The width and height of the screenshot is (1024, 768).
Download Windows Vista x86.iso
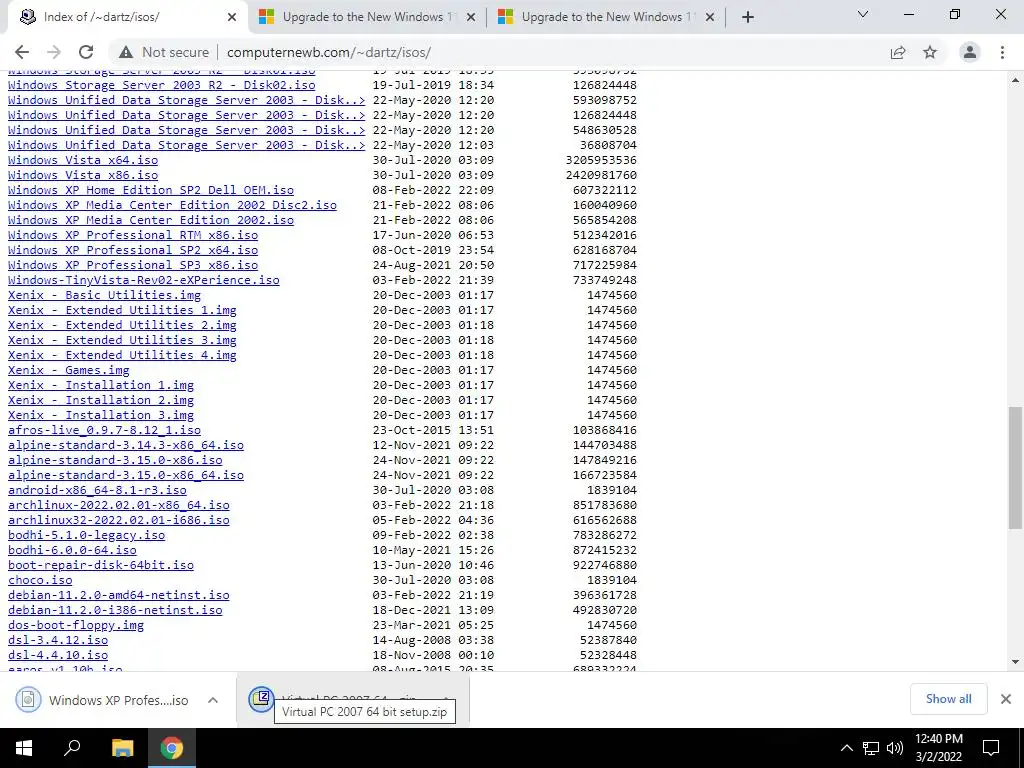click(x=83, y=175)
